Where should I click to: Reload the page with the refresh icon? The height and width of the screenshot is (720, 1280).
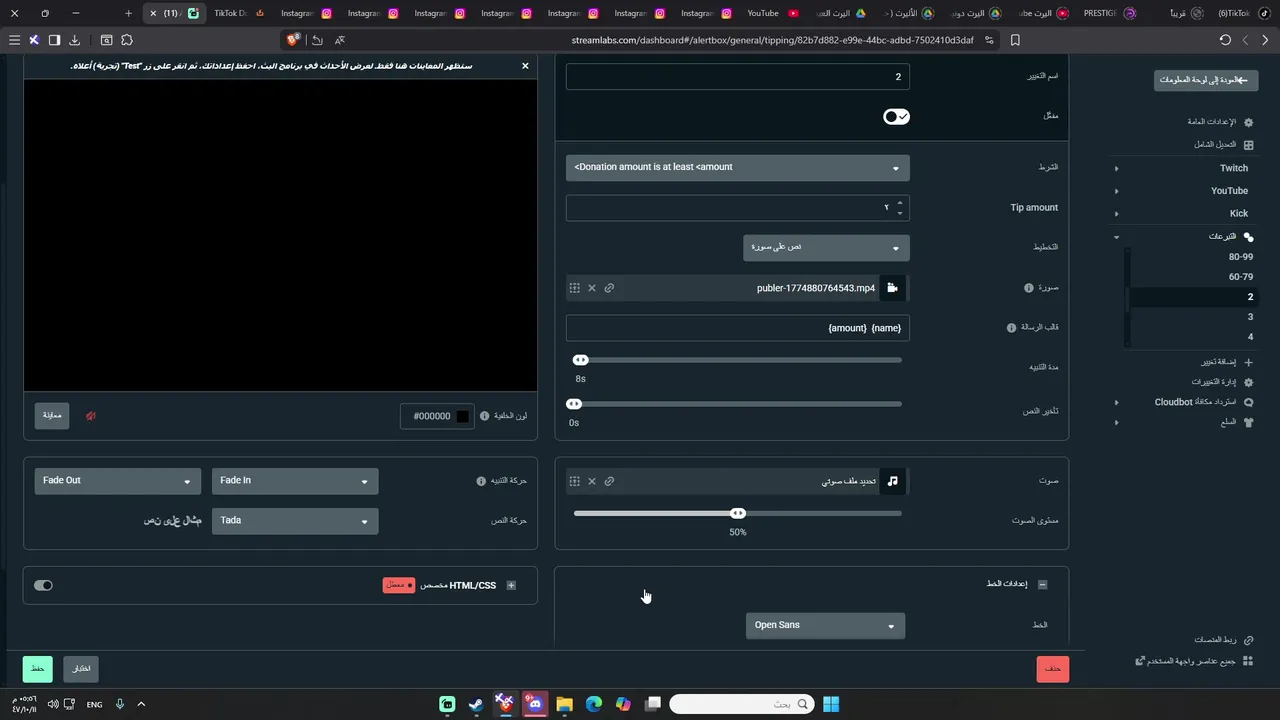click(x=1225, y=40)
